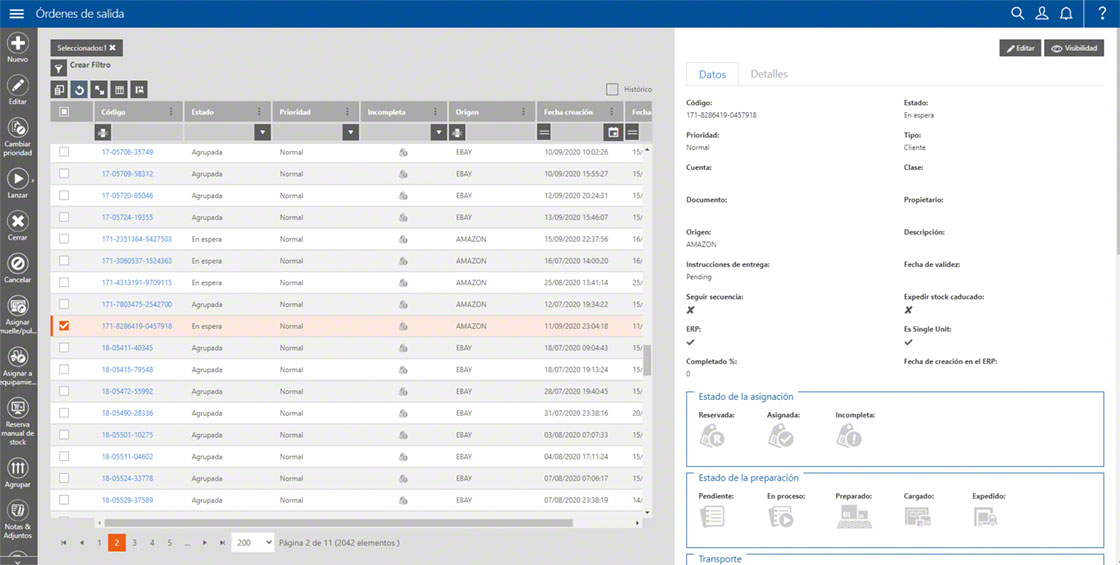Clear selection with Seleccionados X

coord(112,47)
